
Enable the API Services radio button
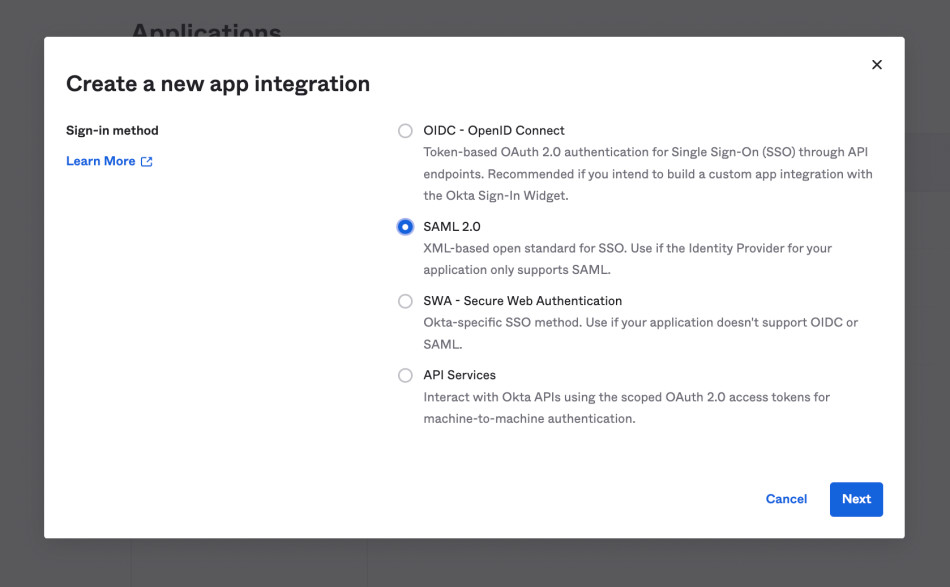[x=405, y=375]
